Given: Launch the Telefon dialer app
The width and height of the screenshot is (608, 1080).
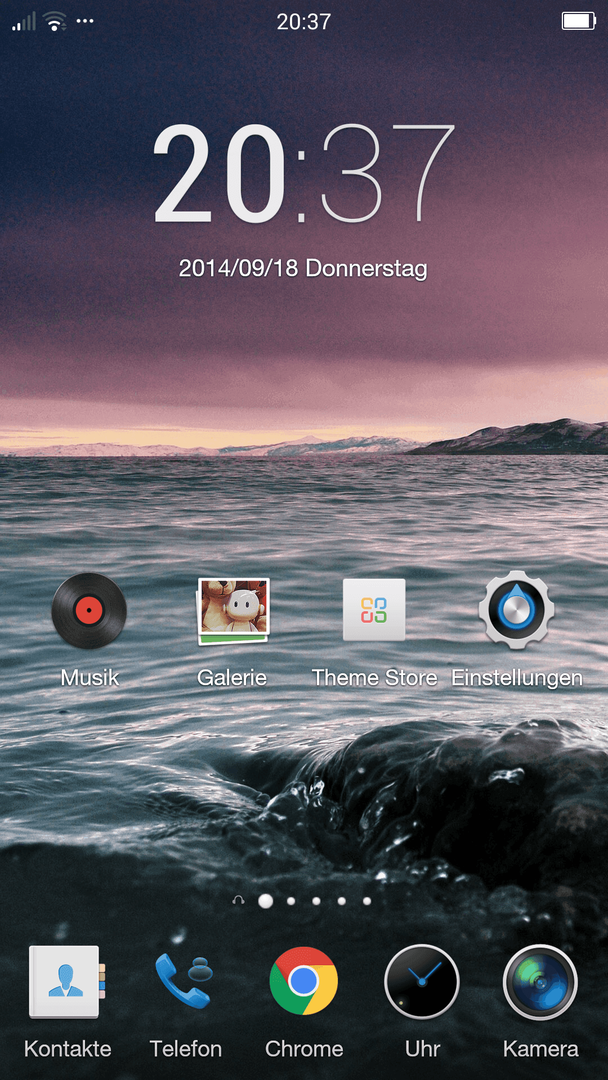Looking at the screenshot, I should (x=184, y=982).
